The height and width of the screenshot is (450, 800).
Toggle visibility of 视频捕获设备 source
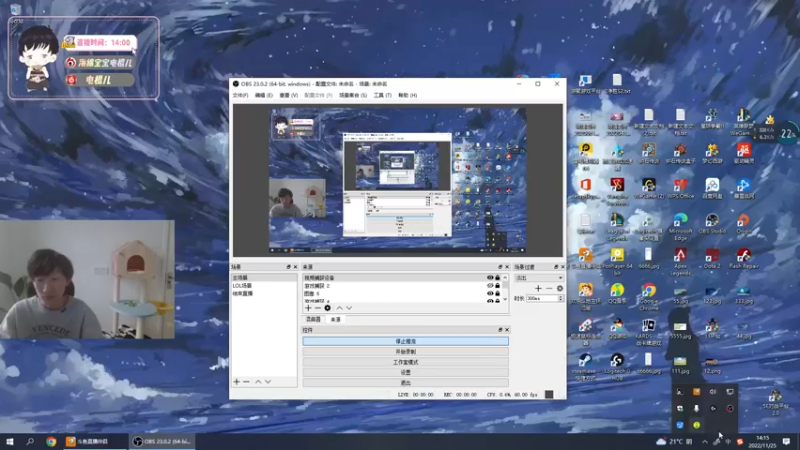[490, 278]
